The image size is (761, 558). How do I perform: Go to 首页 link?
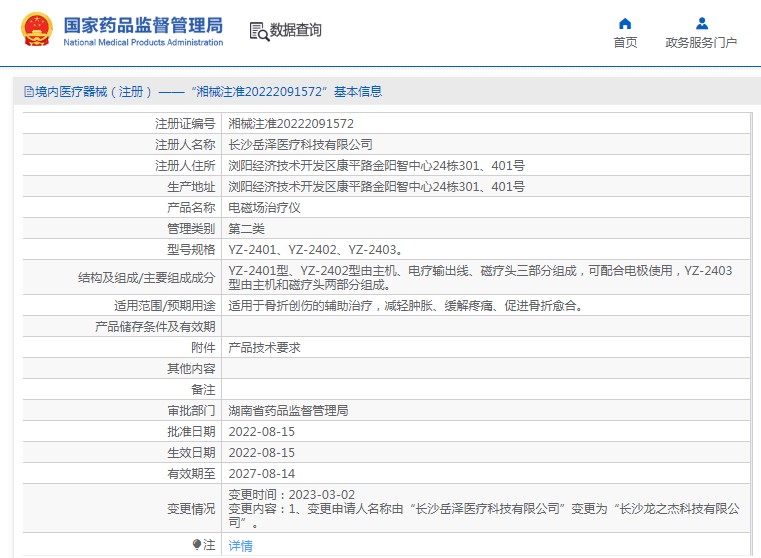pyautogui.click(x=625, y=43)
